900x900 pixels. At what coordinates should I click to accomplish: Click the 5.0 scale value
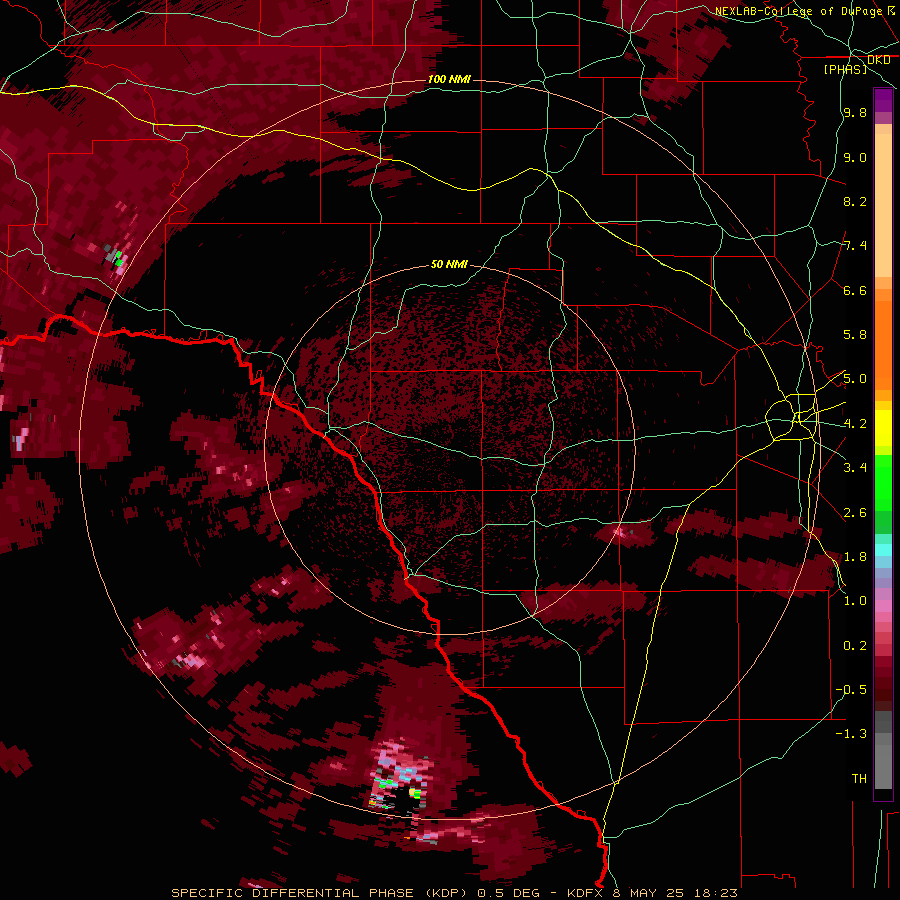click(855, 379)
